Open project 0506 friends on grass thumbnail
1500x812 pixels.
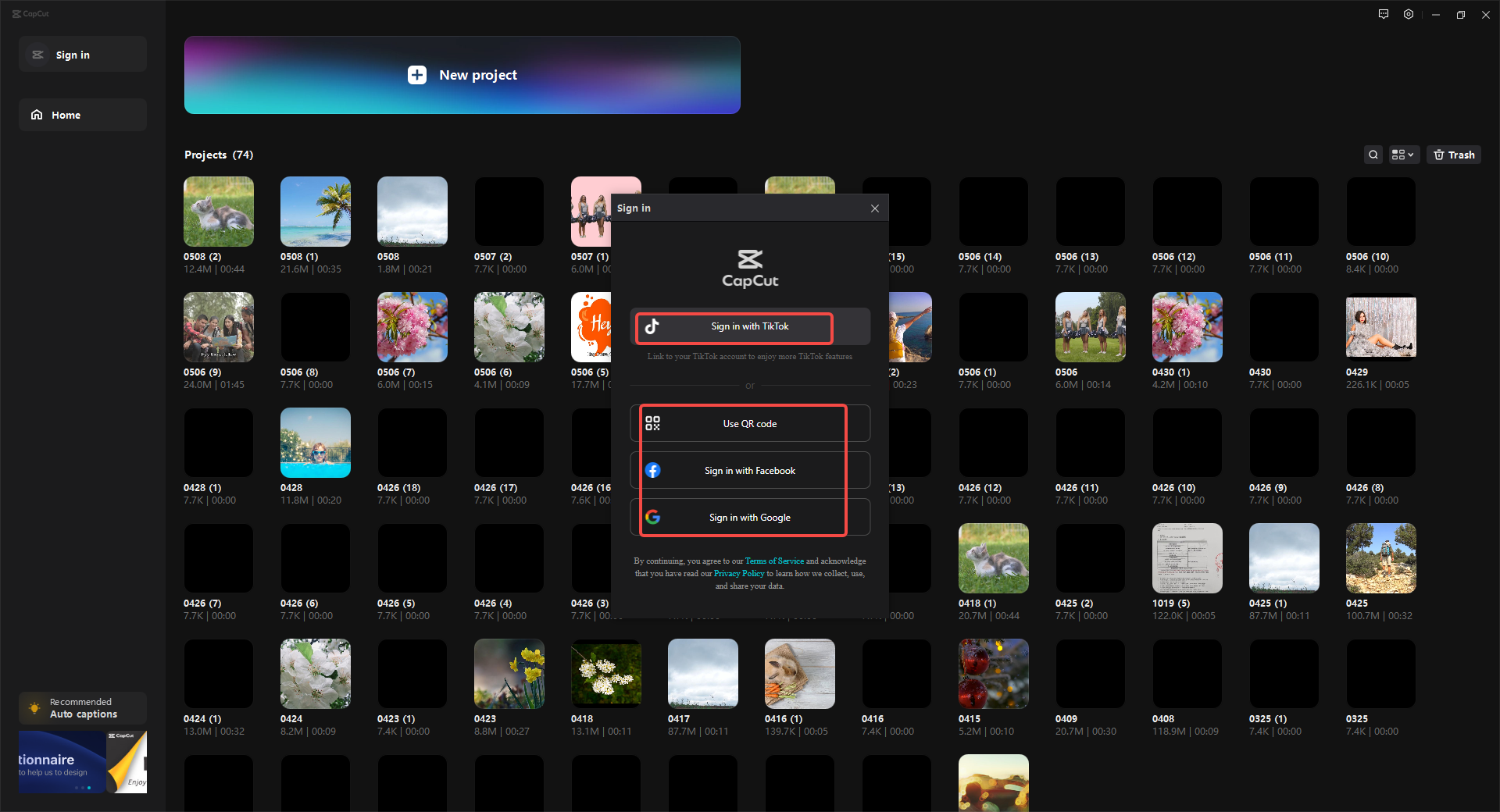click(1091, 327)
